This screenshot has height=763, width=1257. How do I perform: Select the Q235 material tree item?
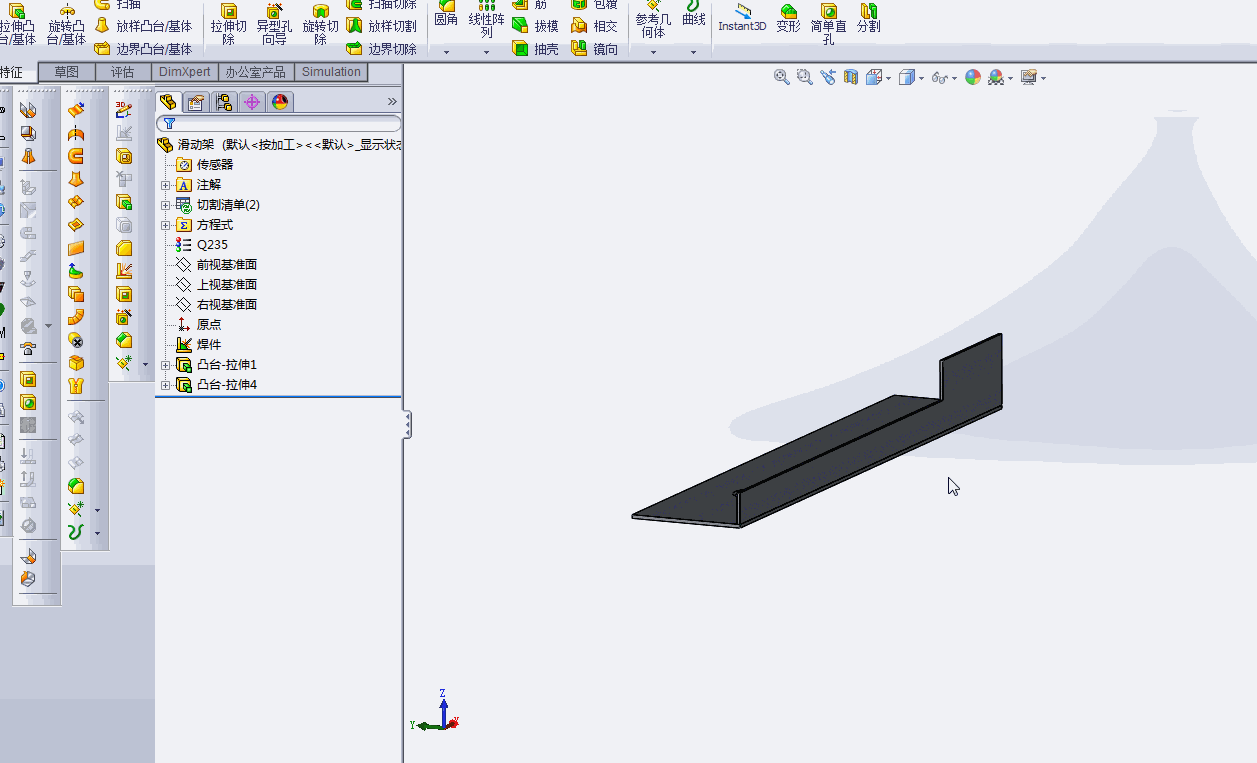pyautogui.click(x=201, y=245)
